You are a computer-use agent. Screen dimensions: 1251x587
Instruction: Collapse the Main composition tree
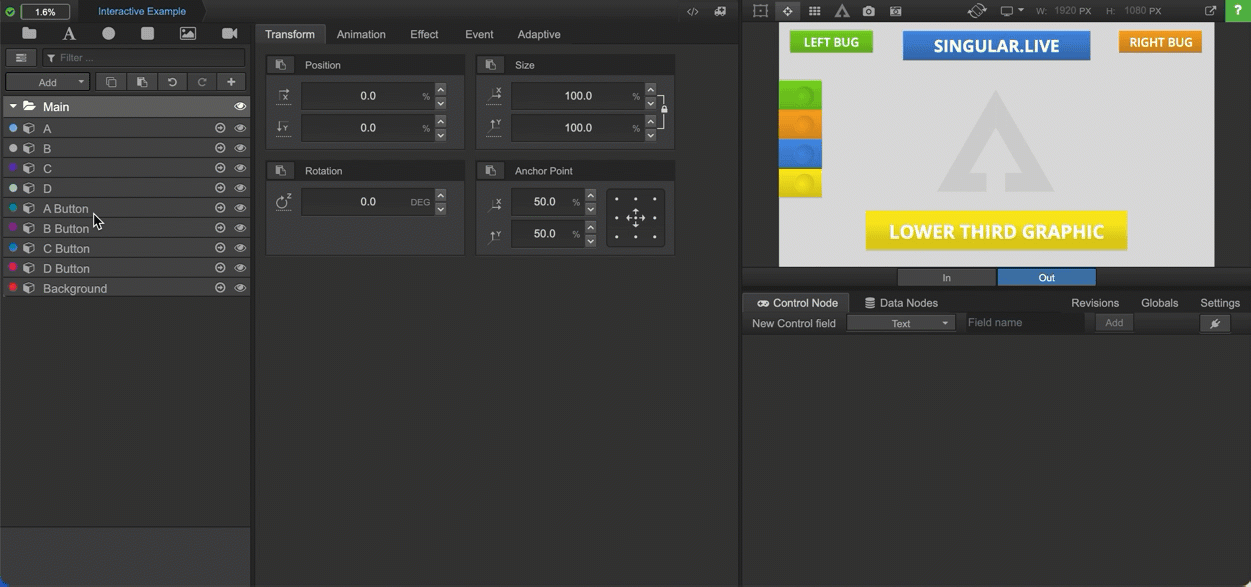pyautogui.click(x=13, y=106)
